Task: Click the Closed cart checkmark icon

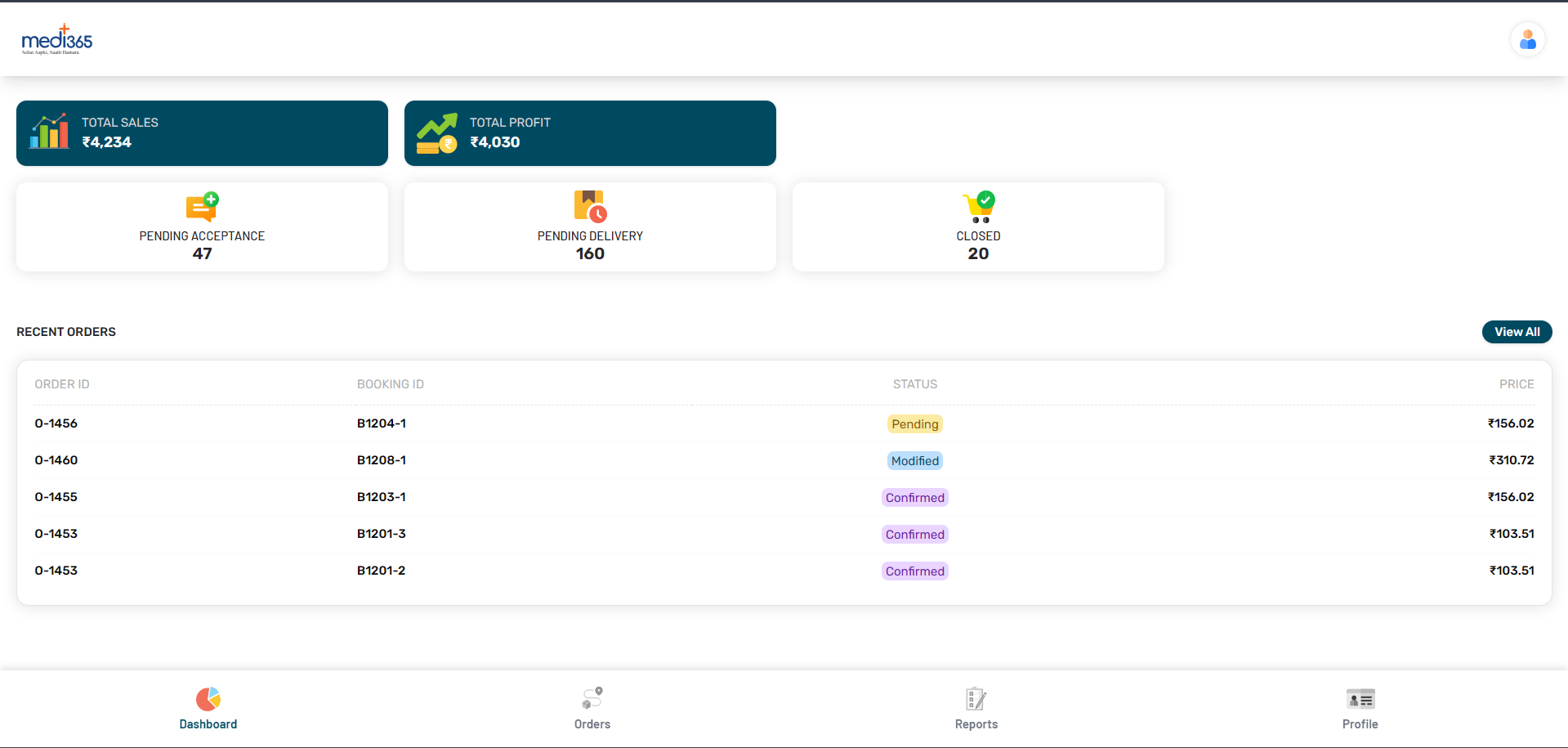Action: point(978,207)
